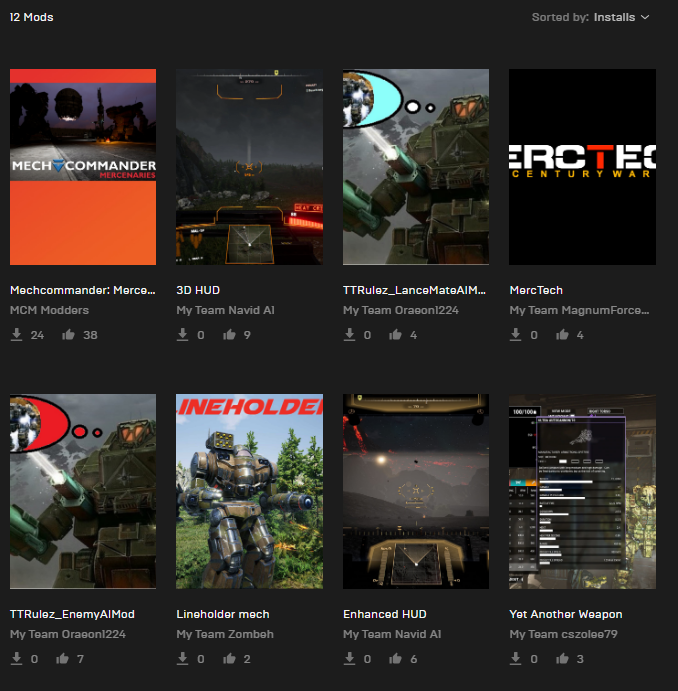Click the Yet Another Weapon title
This screenshot has height=691, width=678.
pos(566,614)
